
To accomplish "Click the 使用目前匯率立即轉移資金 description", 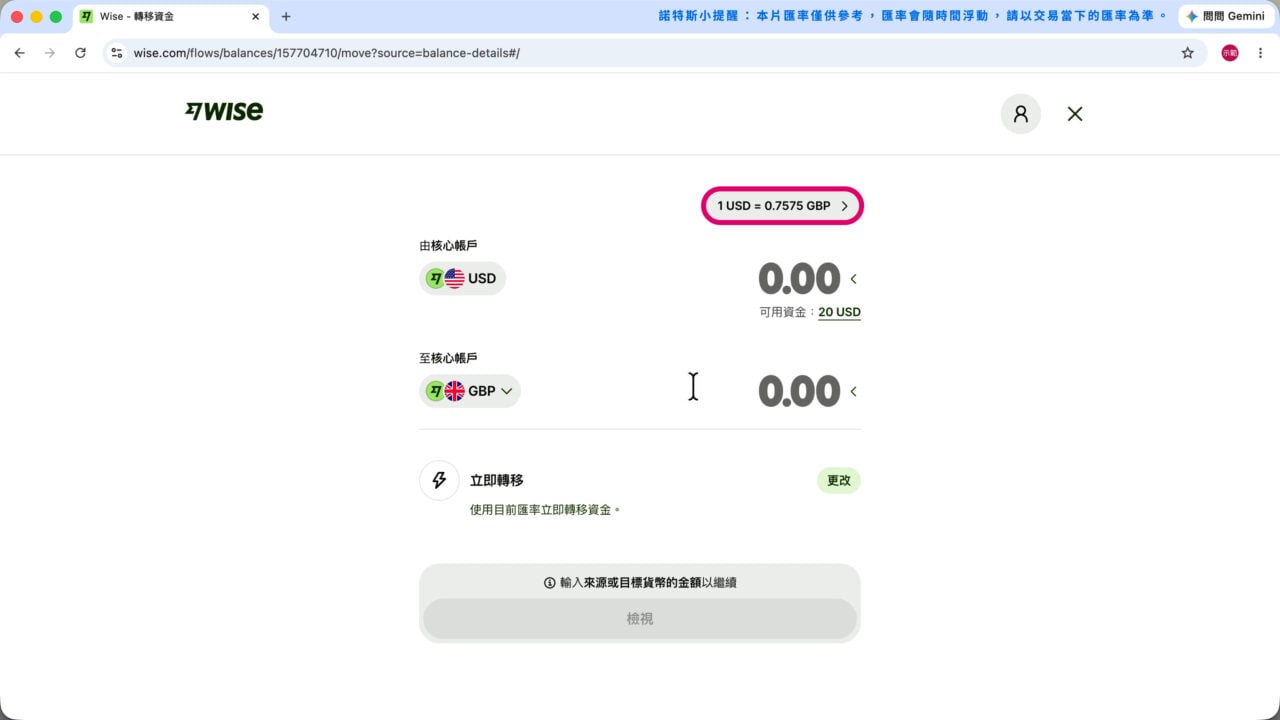I will pyautogui.click(x=545, y=510).
